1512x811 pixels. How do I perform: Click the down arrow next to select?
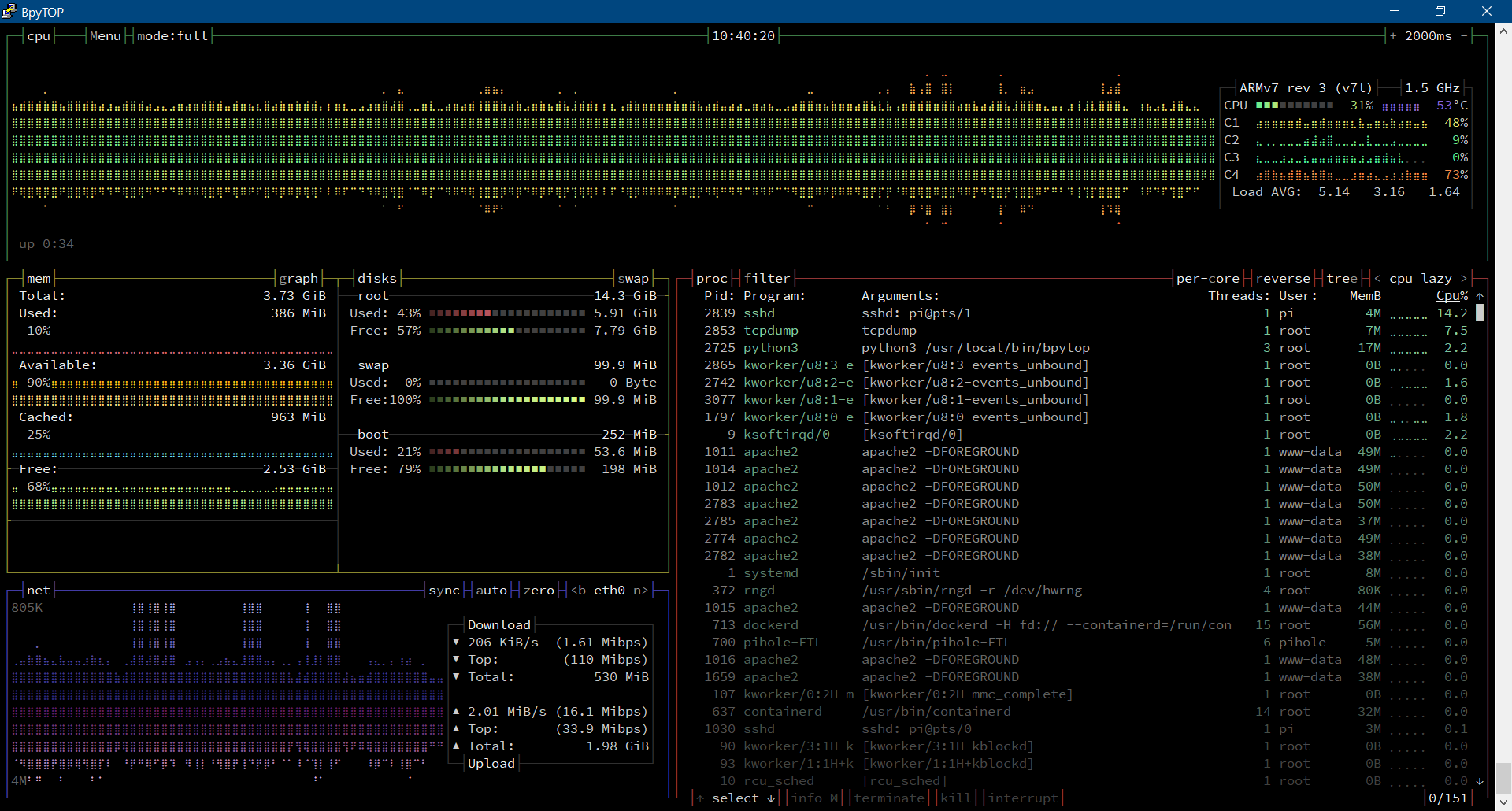pyautogui.click(x=770, y=798)
